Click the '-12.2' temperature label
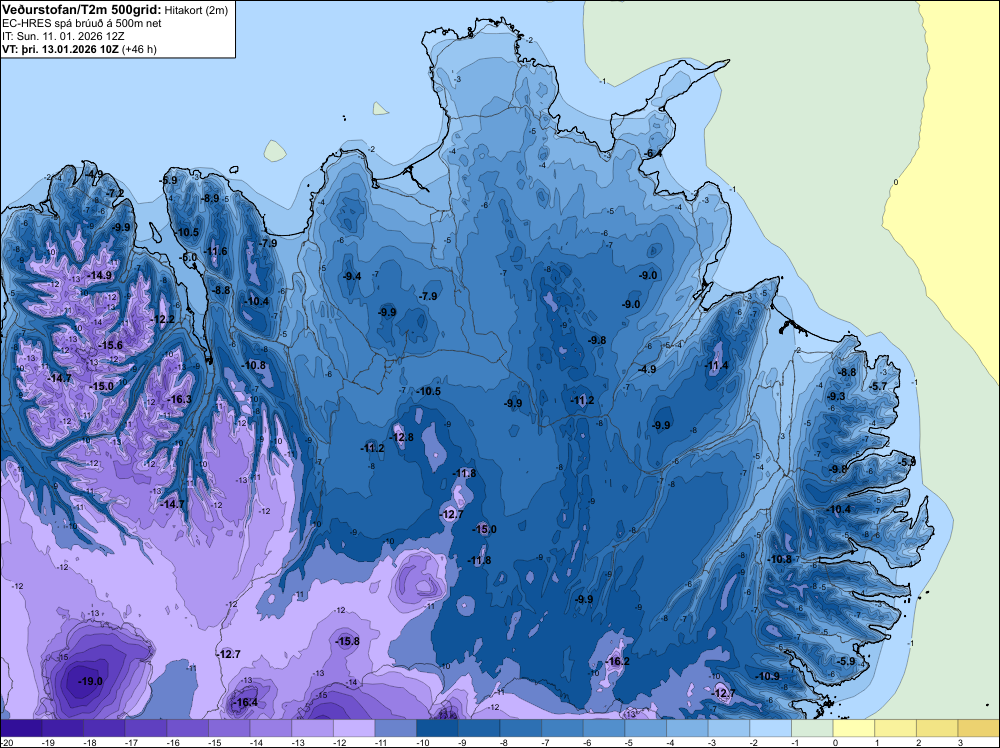The width and height of the screenshot is (1000, 748). pyautogui.click(x=162, y=319)
